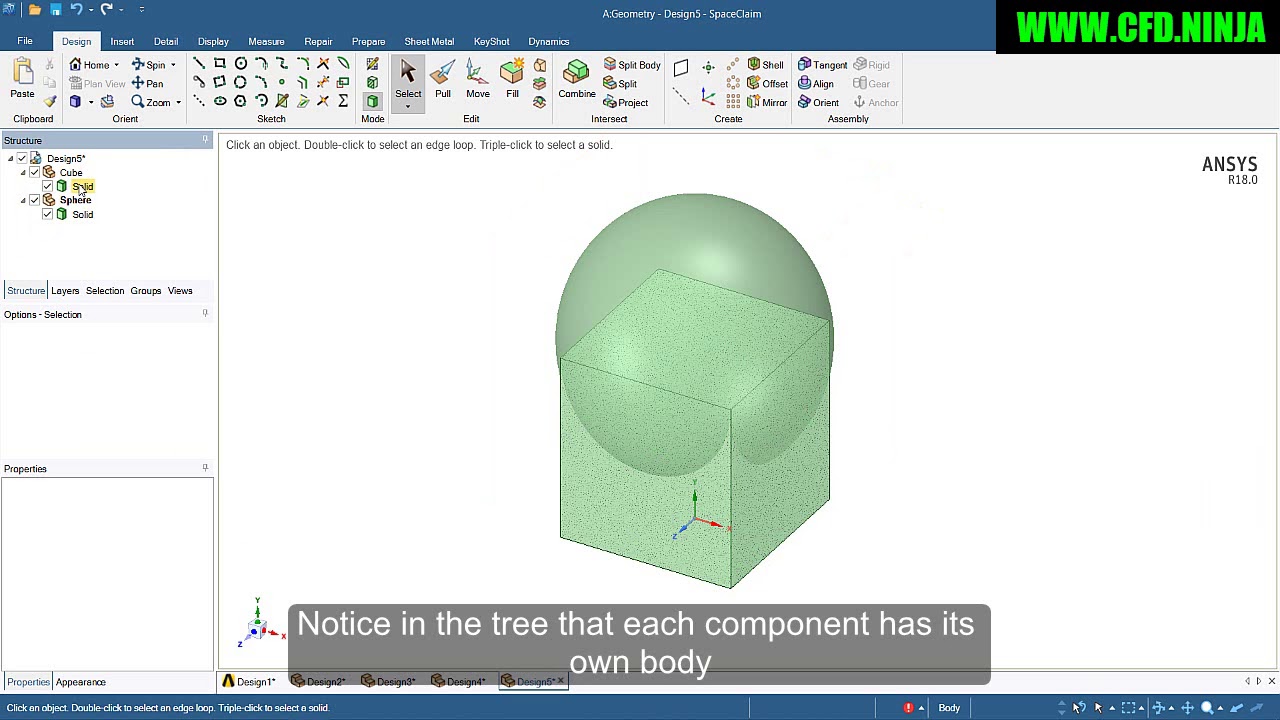
Task: Open the File menu
Action: (25, 41)
